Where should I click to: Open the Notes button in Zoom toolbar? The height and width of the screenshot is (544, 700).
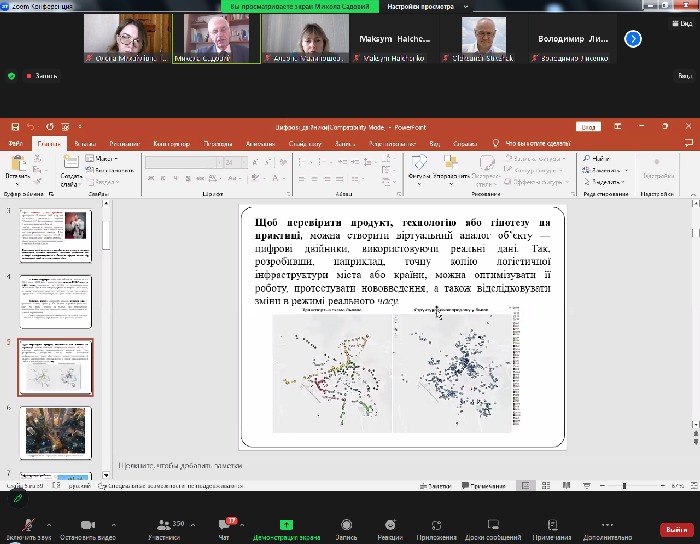tap(553, 525)
